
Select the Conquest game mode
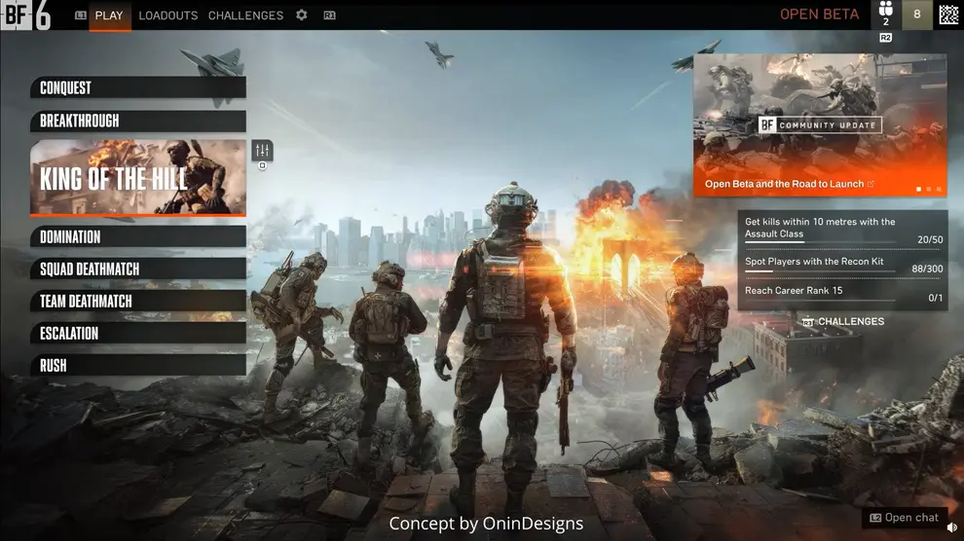tap(138, 88)
